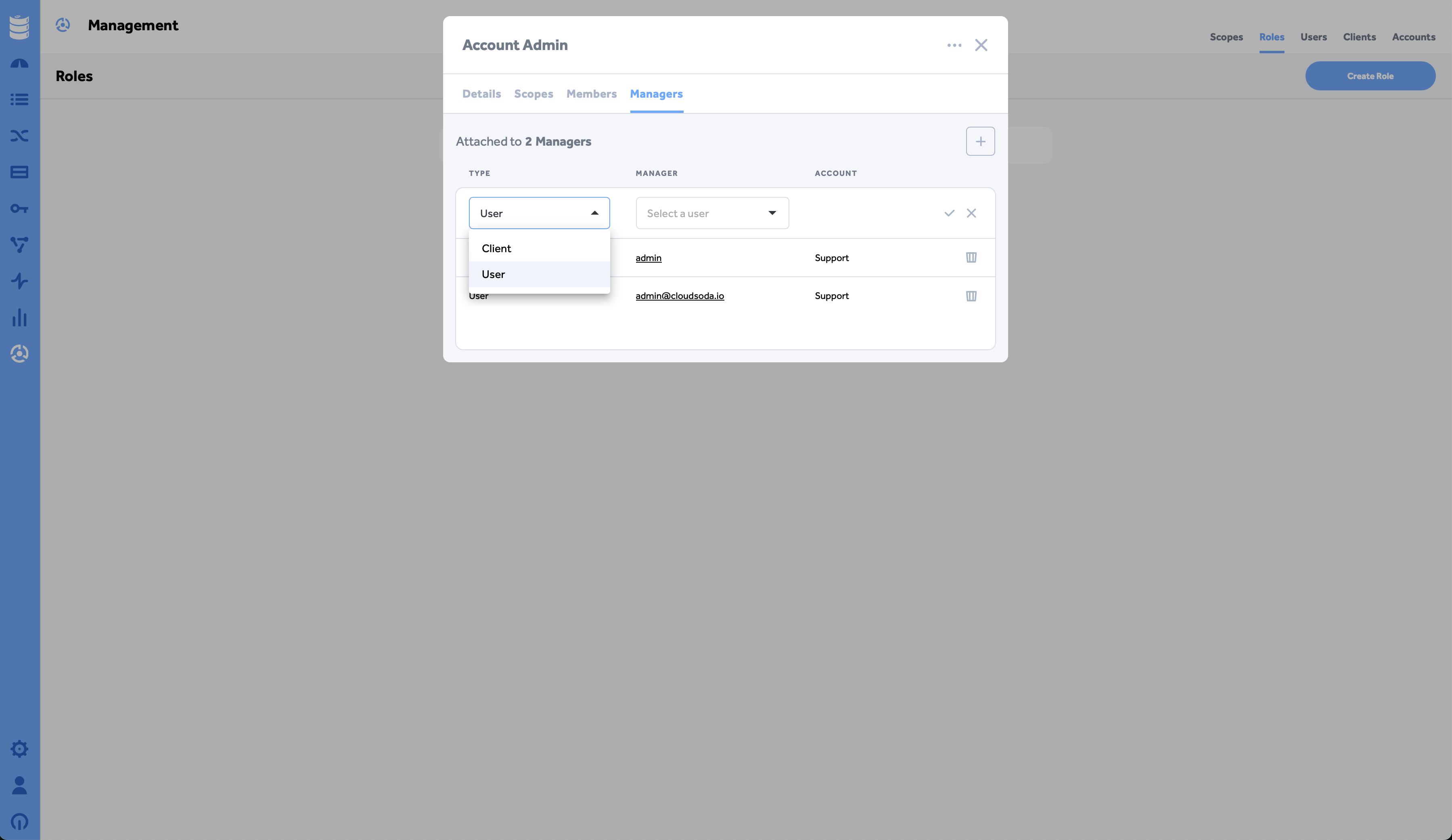Close the Account Admin dialog
1452x840 pixels.
981,45
